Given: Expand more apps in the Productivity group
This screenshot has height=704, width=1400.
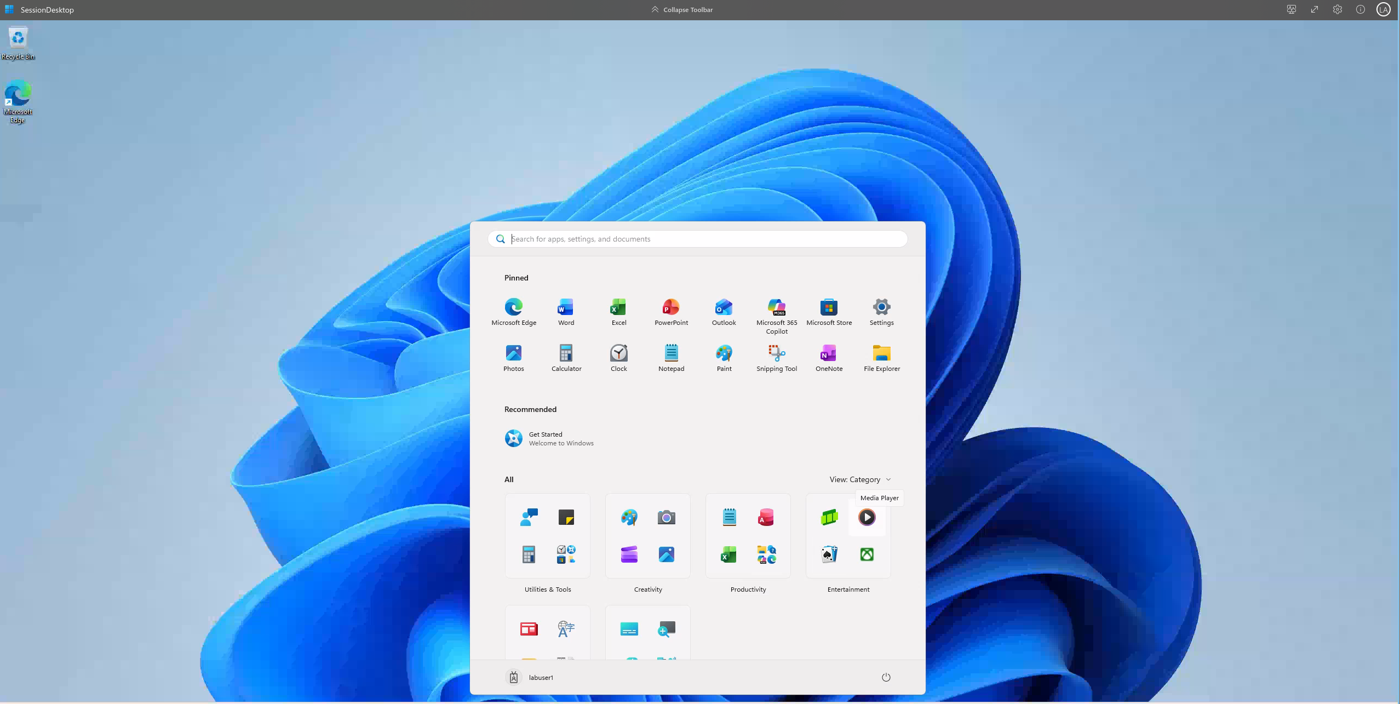Looking at the screenshot, I should point(766,555).
